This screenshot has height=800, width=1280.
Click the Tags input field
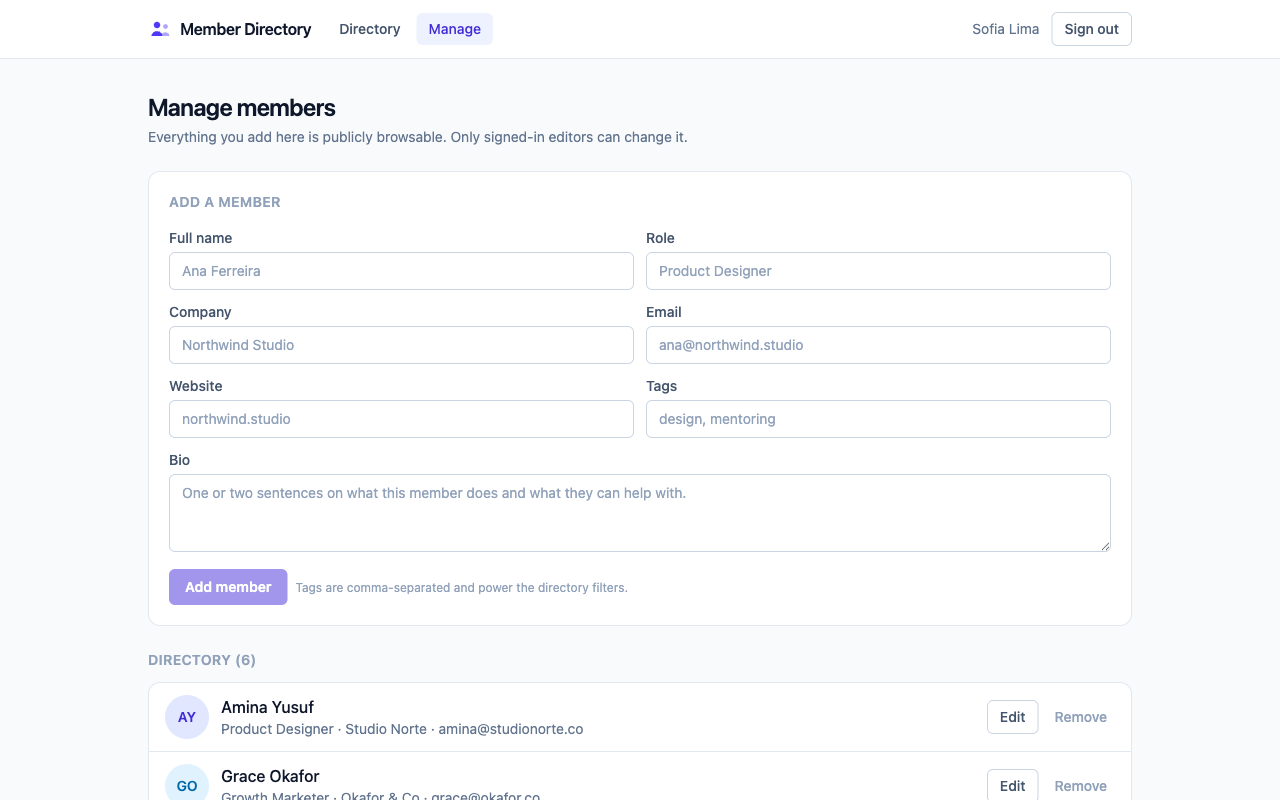tap(878, 419)
